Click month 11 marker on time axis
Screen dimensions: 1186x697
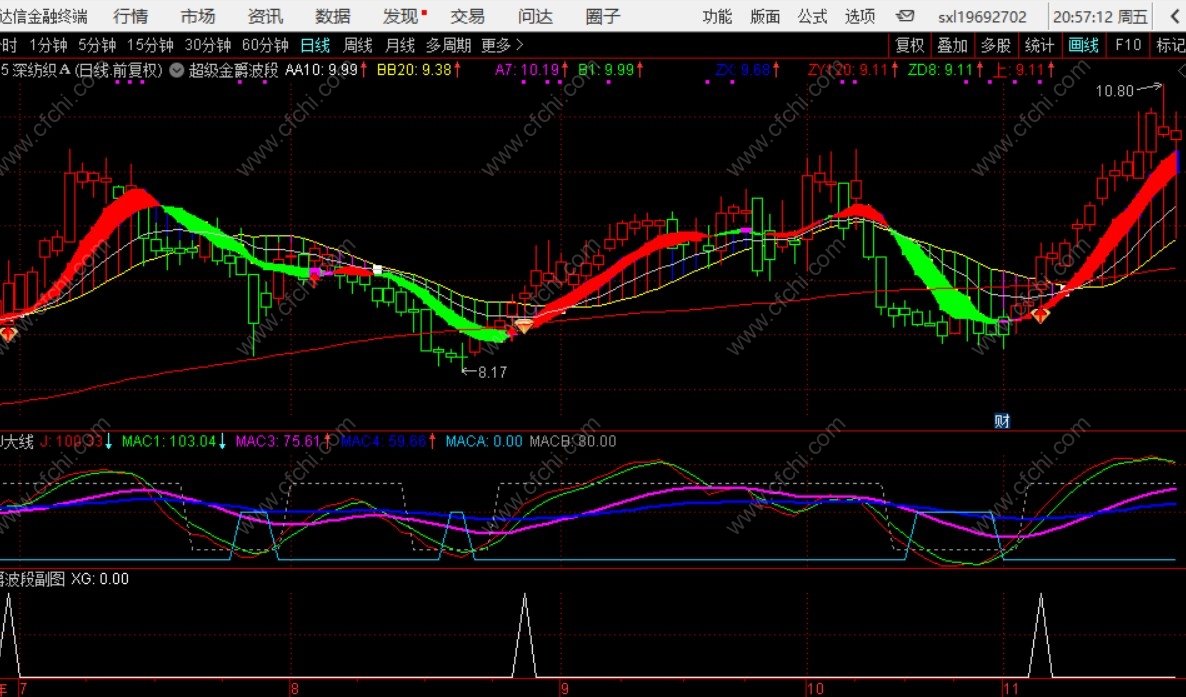click(1011, 689)
